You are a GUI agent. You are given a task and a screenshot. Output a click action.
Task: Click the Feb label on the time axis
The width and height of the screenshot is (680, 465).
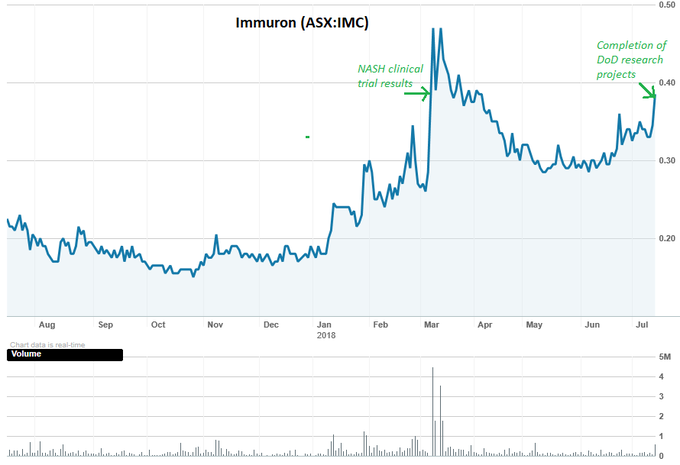tap(380, 324)
